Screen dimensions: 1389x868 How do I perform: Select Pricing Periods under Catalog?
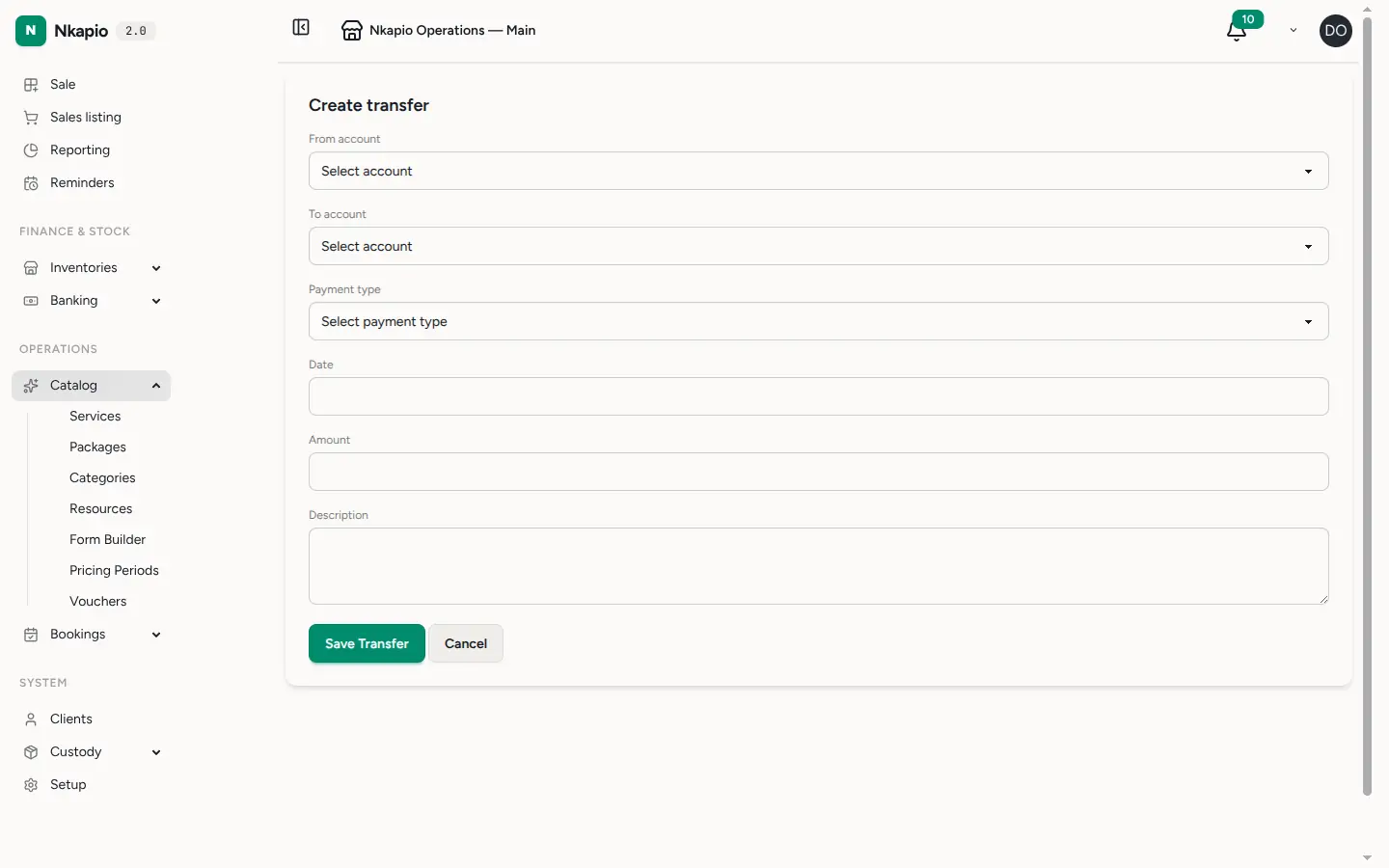[114, 571]
